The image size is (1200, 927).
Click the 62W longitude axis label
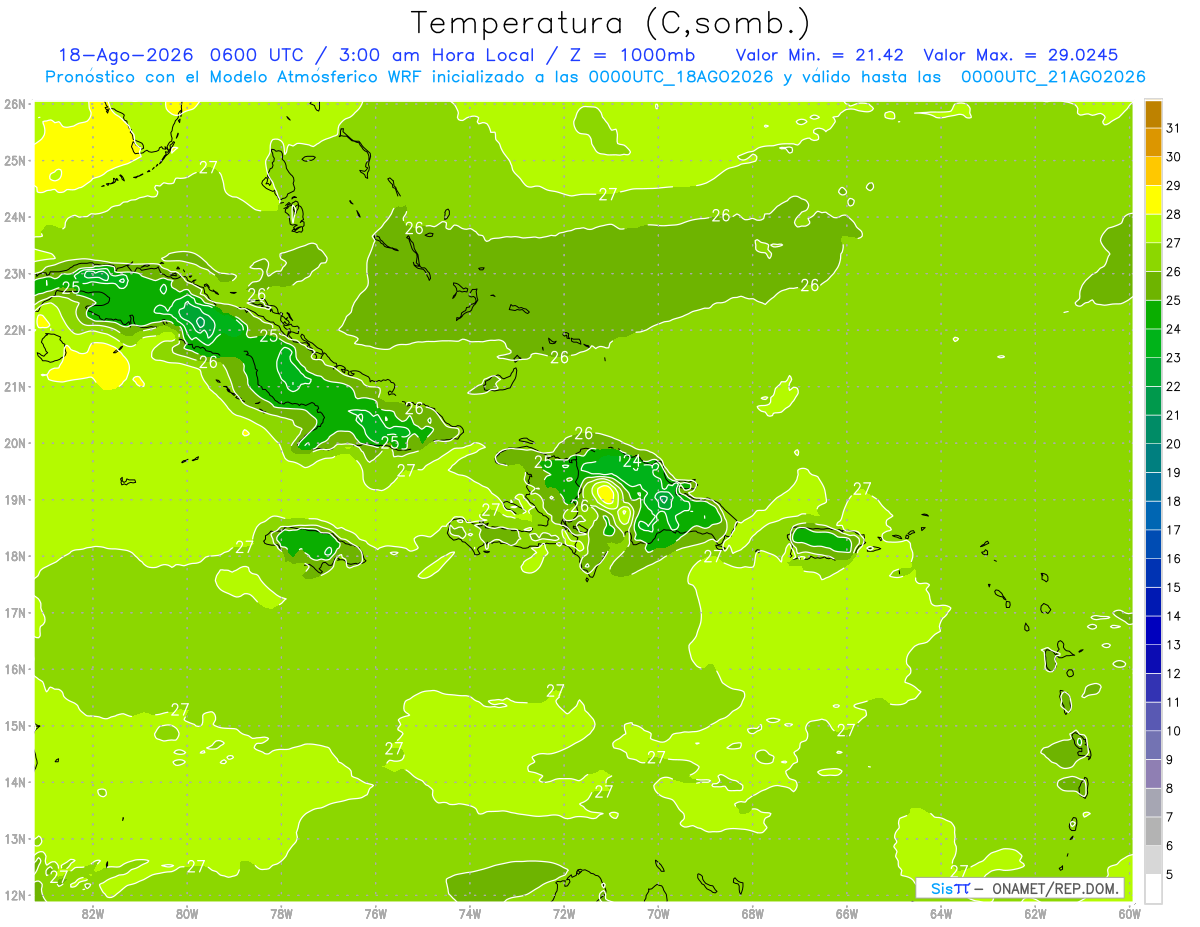(x=1036, y=913)
